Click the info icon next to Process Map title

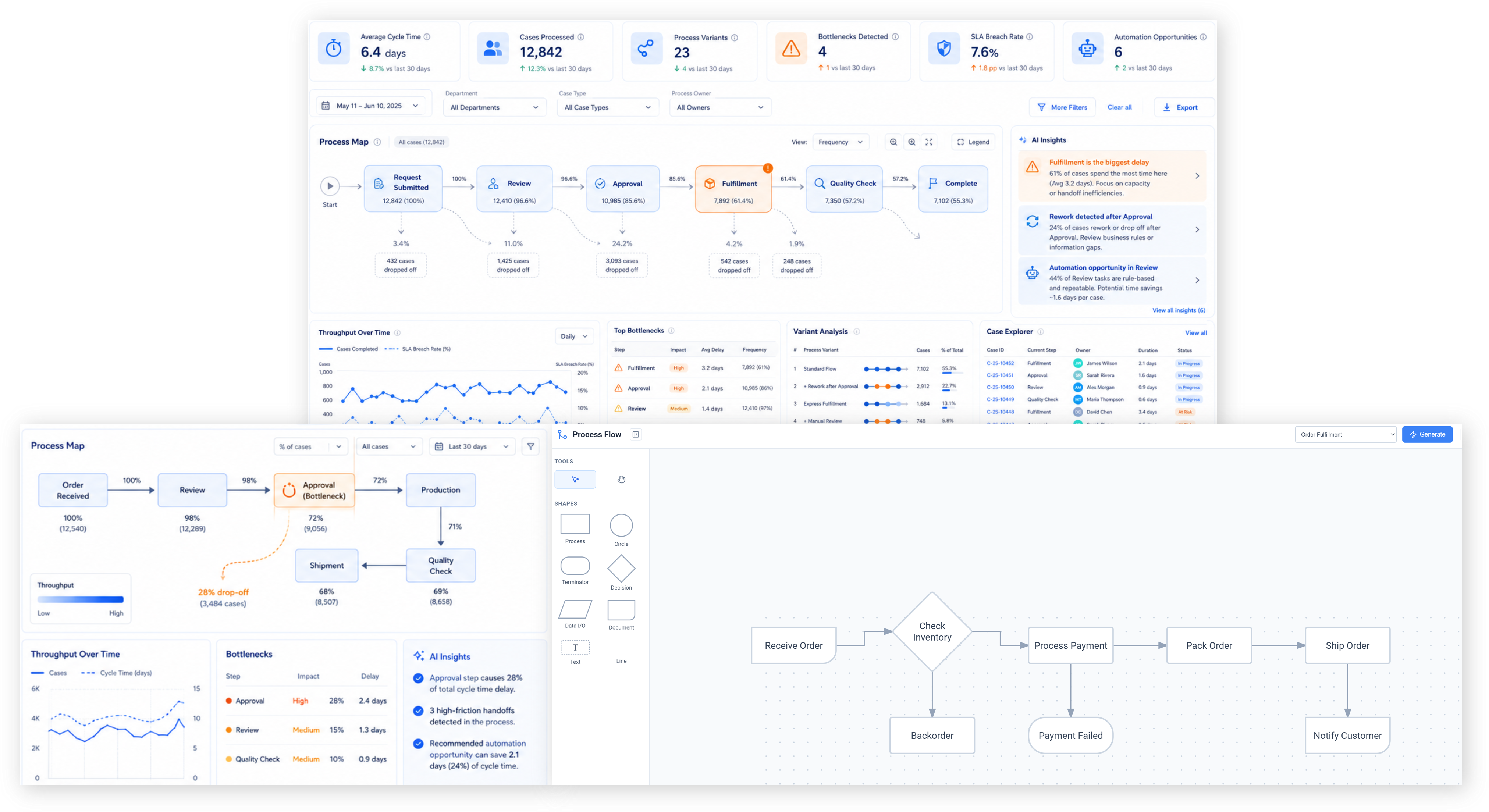tap(377, 142)
